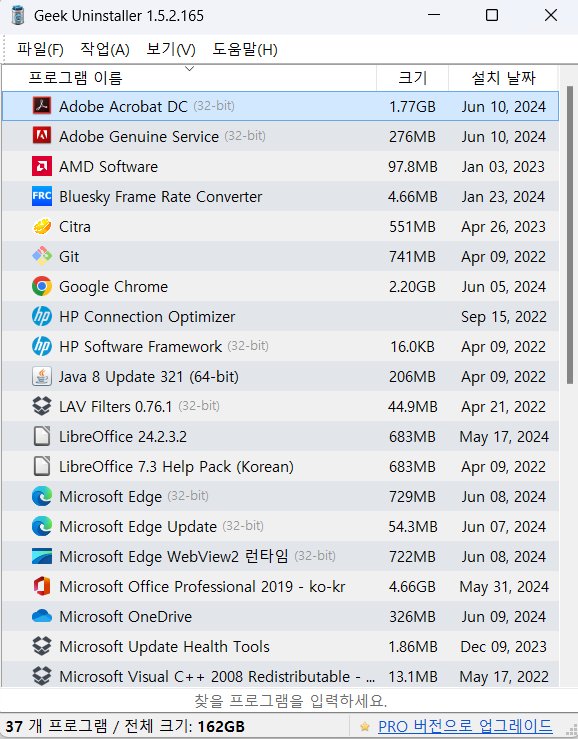Select HP Software Framework name
The height and width of the screenshot is (739, 578).
(140, 347)
